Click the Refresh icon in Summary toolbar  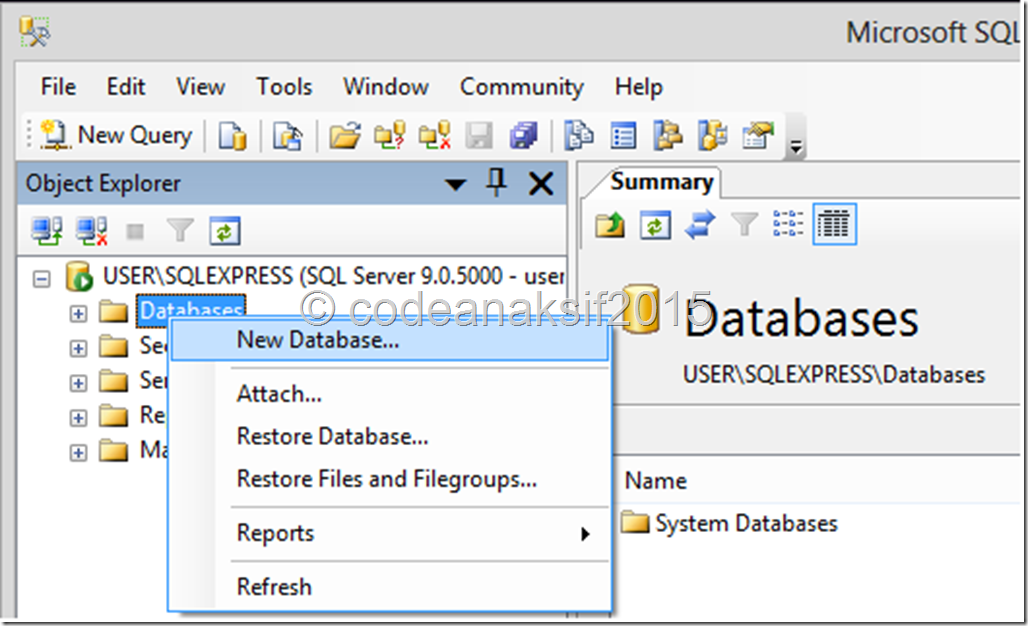[x=656, y=225]
